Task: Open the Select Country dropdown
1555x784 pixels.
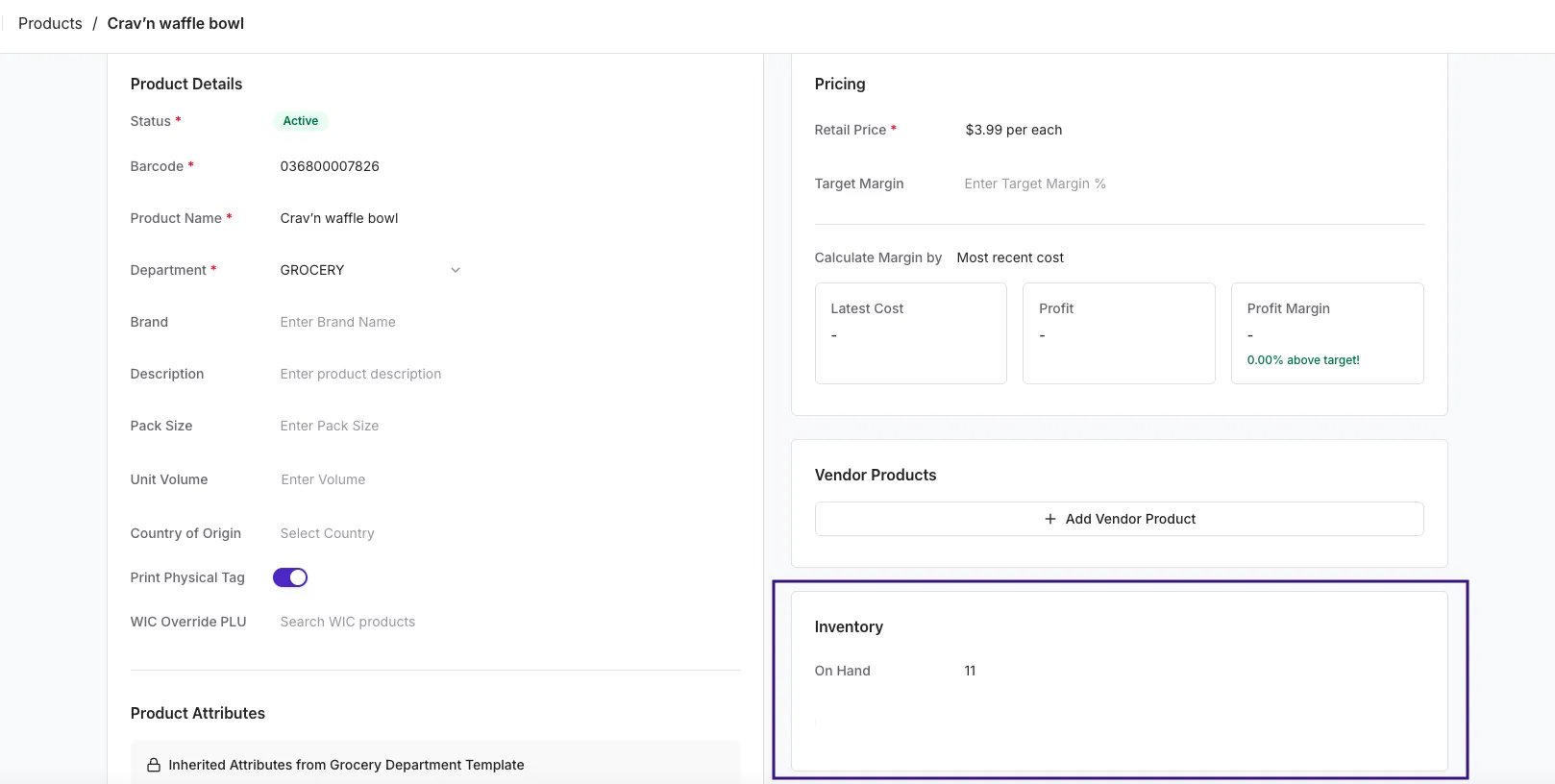Action: 370,533
